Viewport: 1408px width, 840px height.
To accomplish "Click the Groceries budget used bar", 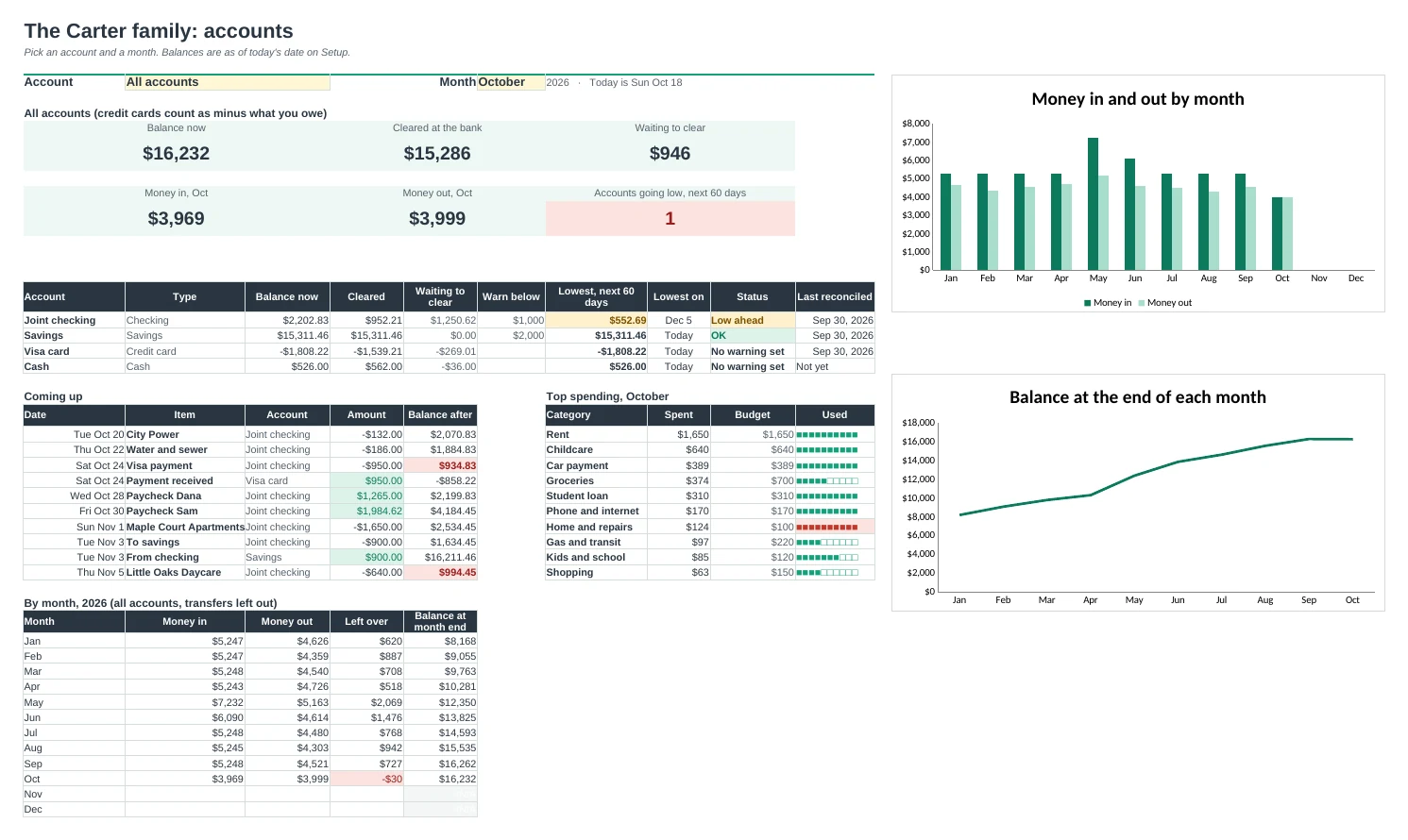I will 827,480.
